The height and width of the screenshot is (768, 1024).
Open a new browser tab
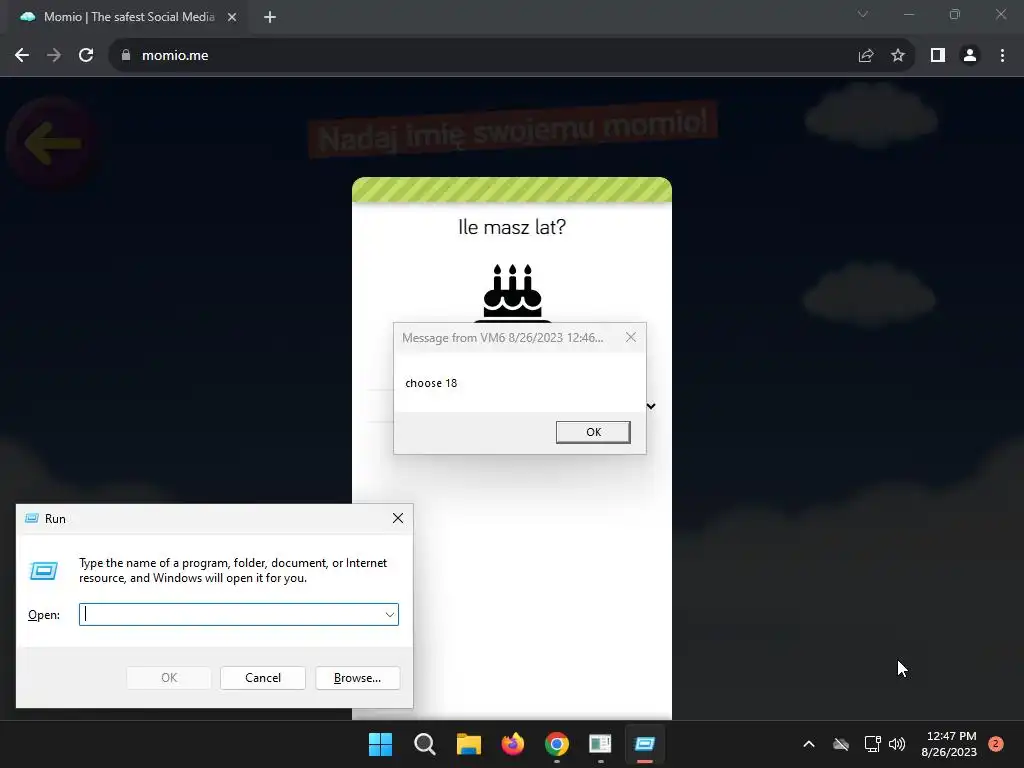[x=270, y=17]
